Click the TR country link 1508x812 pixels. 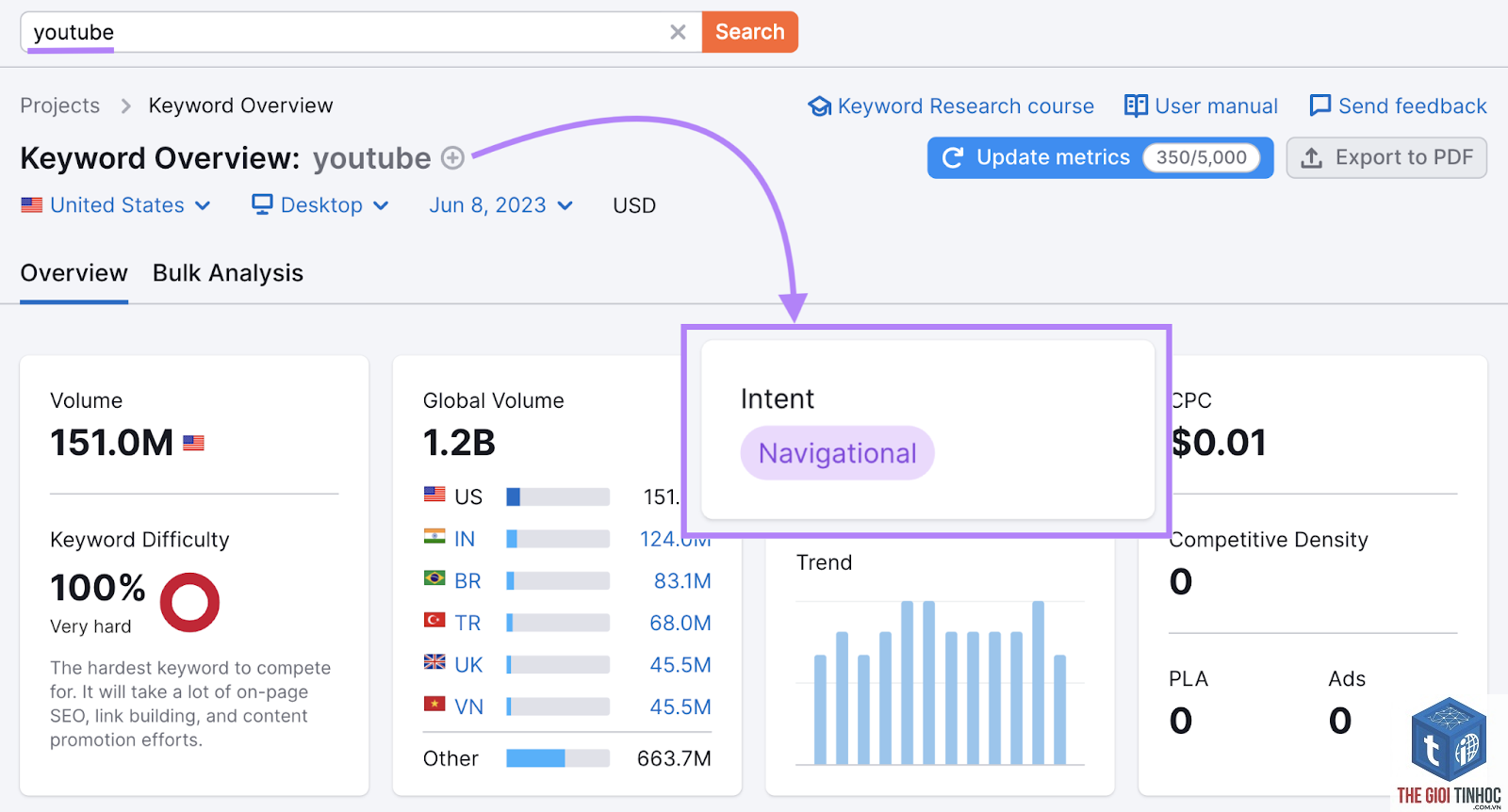tap(467, 623)
